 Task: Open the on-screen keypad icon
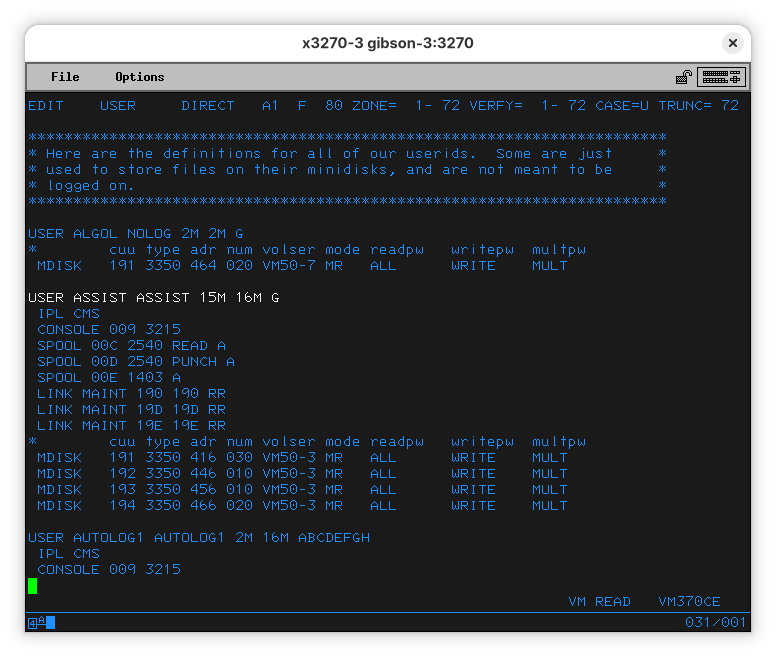tap(722, 77)
